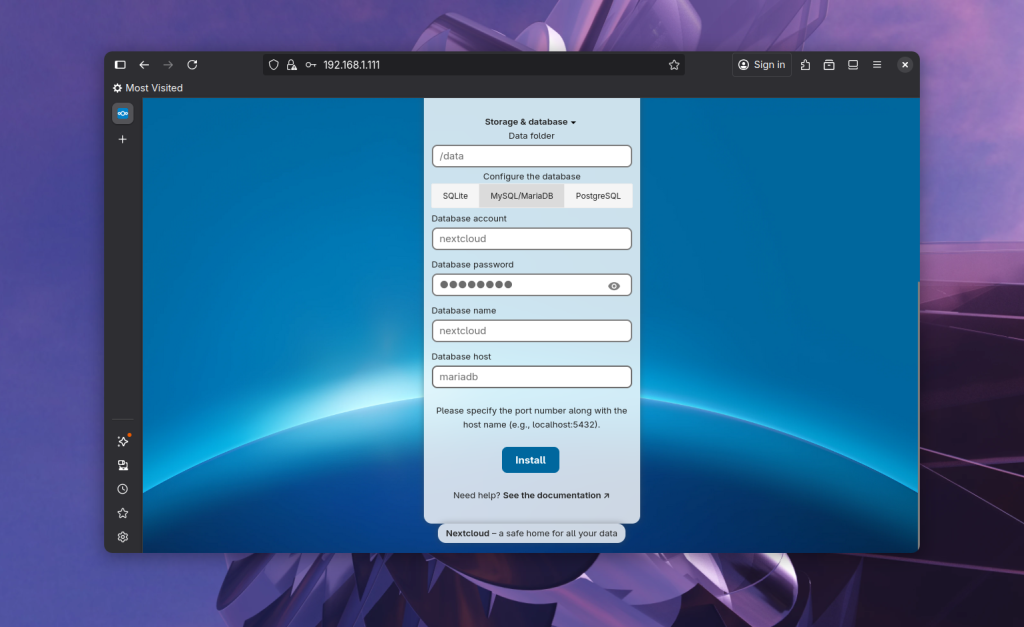Open a new tab with the plus icon
This screenshot has width=1024, height=627.
(x=123, y=139)
